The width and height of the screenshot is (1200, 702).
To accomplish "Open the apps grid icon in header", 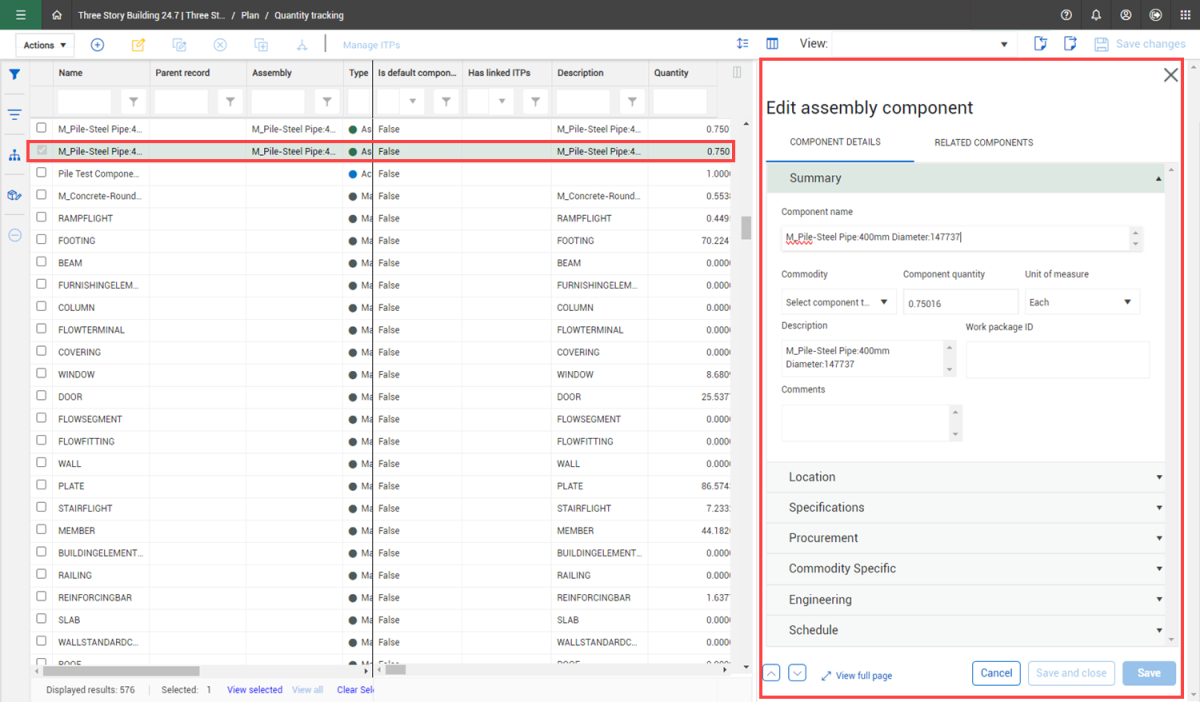I will (x=1185, y=15).
